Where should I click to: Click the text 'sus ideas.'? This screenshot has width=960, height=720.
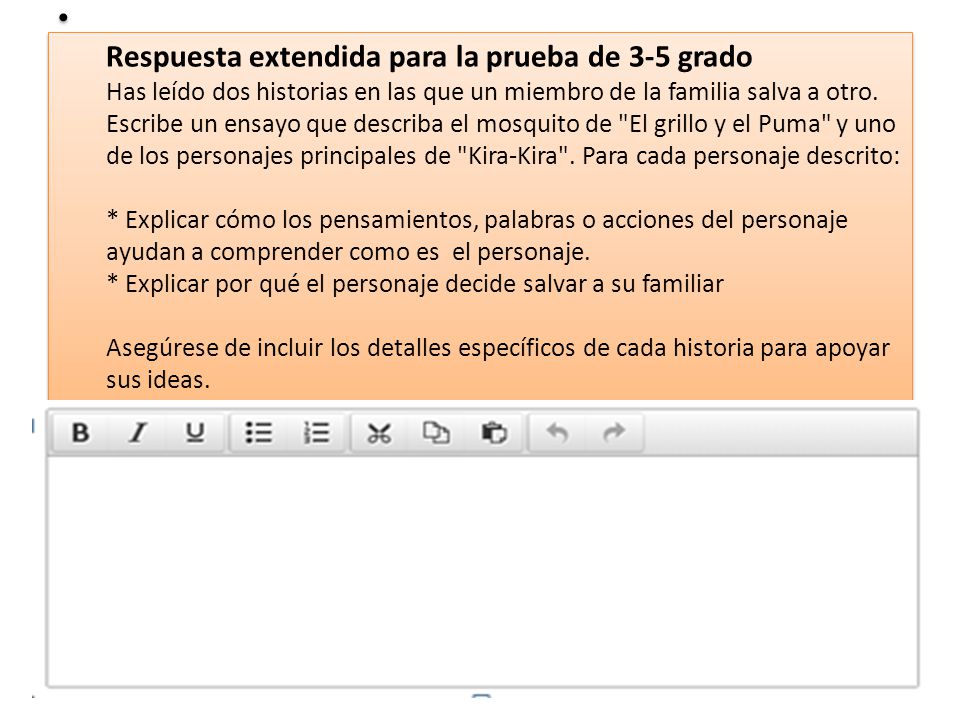click(x=158, y=380)
